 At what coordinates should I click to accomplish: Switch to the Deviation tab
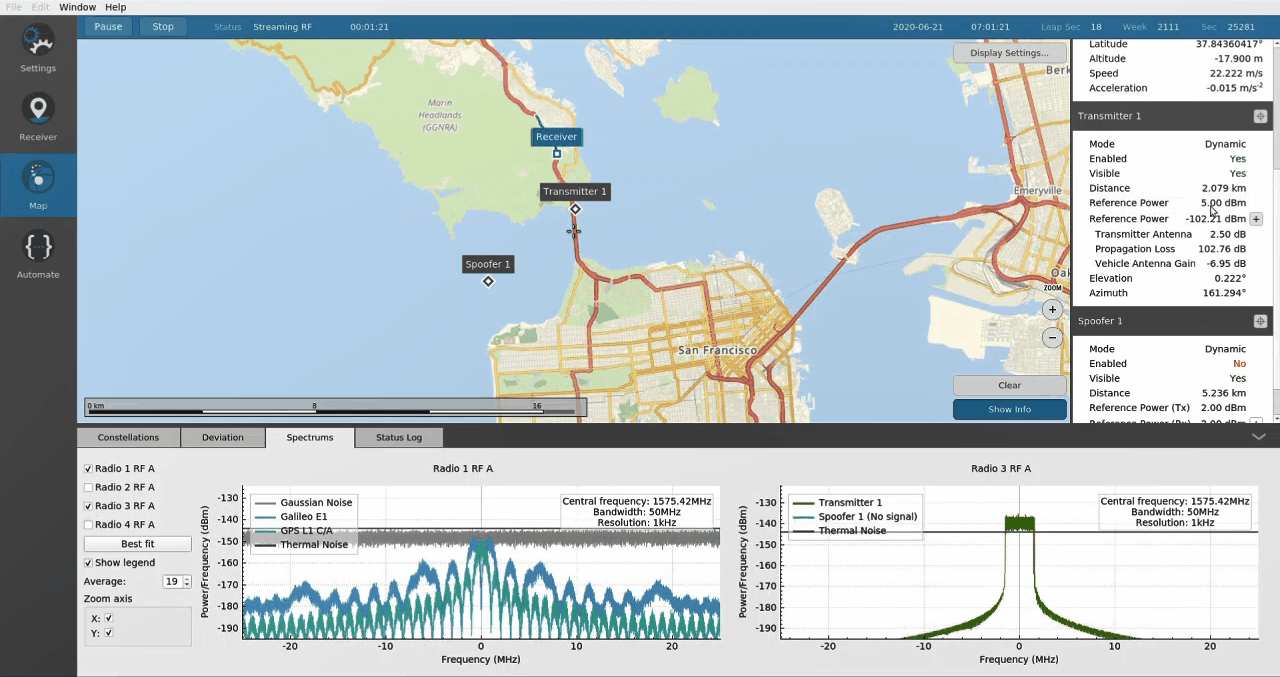[222, 437]
